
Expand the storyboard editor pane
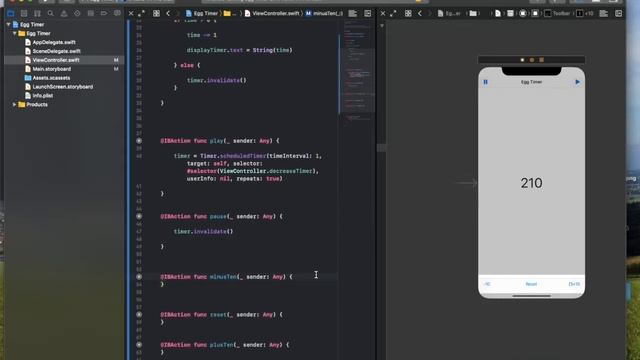pyautogui.click(x=393, y=13)
